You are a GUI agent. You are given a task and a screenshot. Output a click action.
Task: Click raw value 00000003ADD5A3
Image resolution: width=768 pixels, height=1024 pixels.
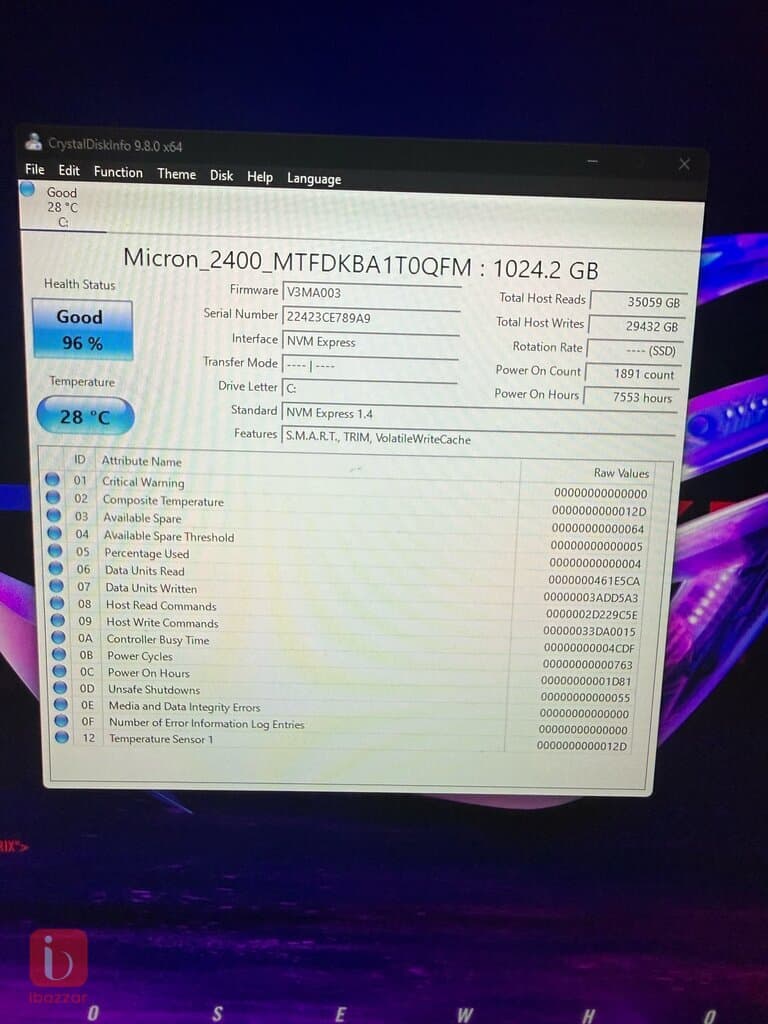coord(591,597)
